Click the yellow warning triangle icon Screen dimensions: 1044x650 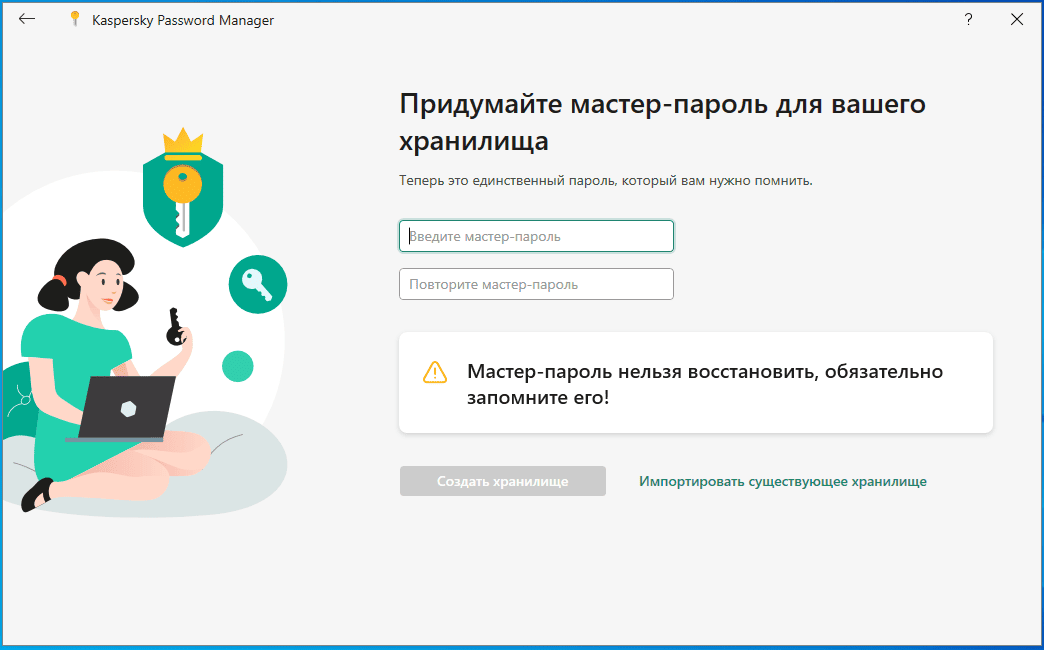(x=435, y=372)
